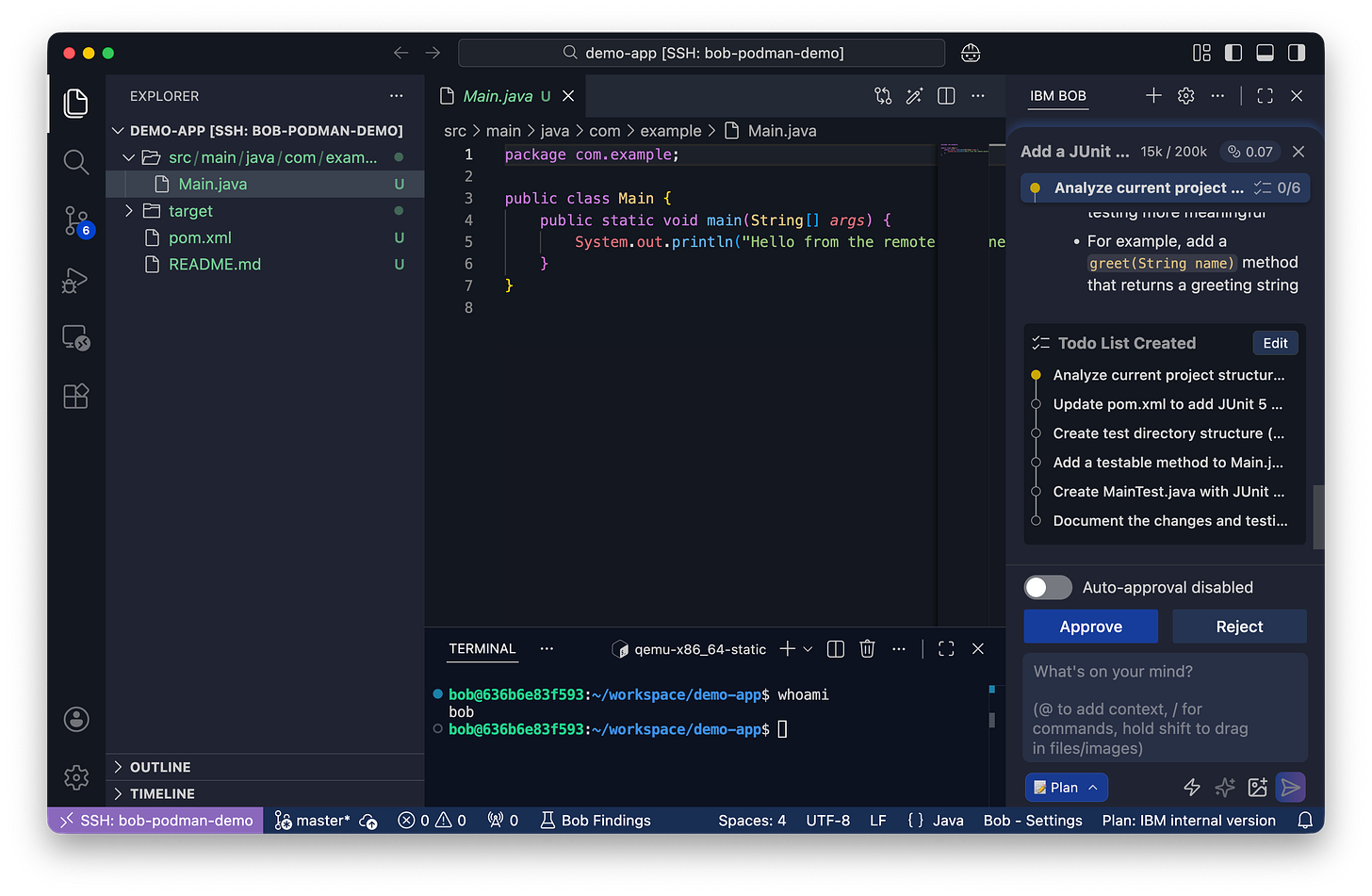Image resolution: width=1372 pixels, height=896 pixels.
Task: Enhance prompt with sparkle icon
Action: [x=1225, y=787]
